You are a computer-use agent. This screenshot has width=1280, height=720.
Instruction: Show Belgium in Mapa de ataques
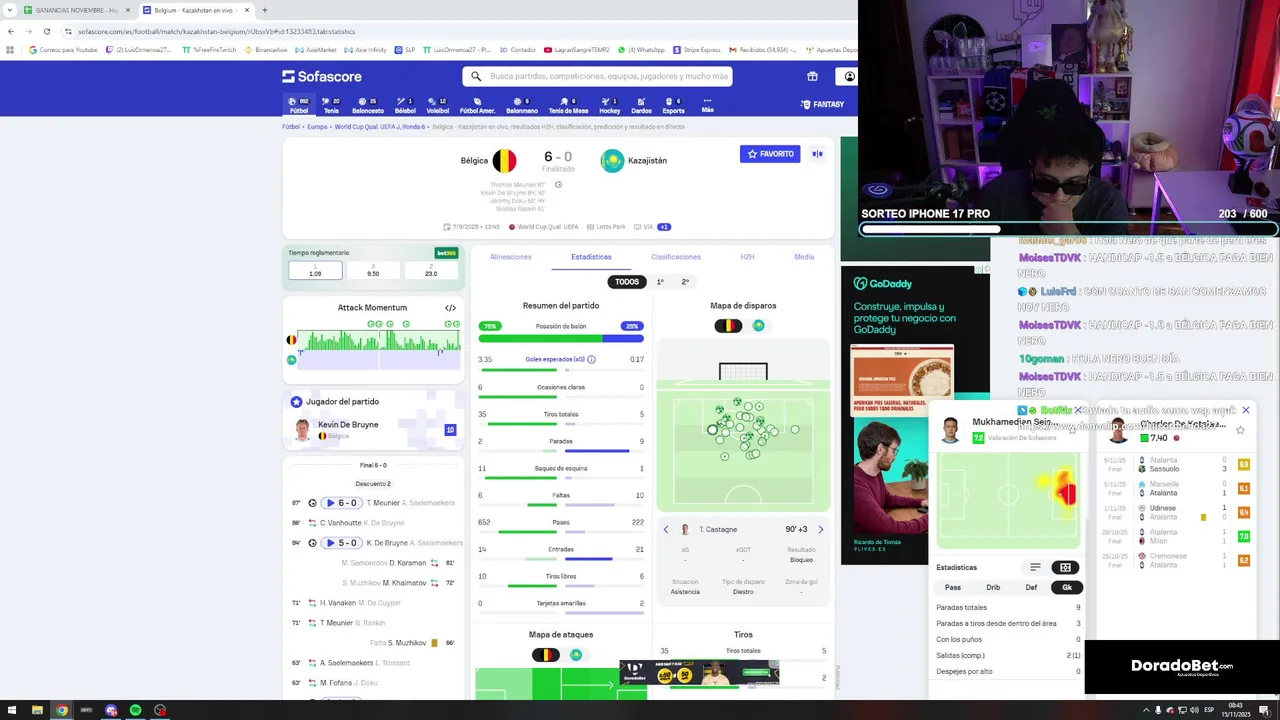tap(545, 655)
